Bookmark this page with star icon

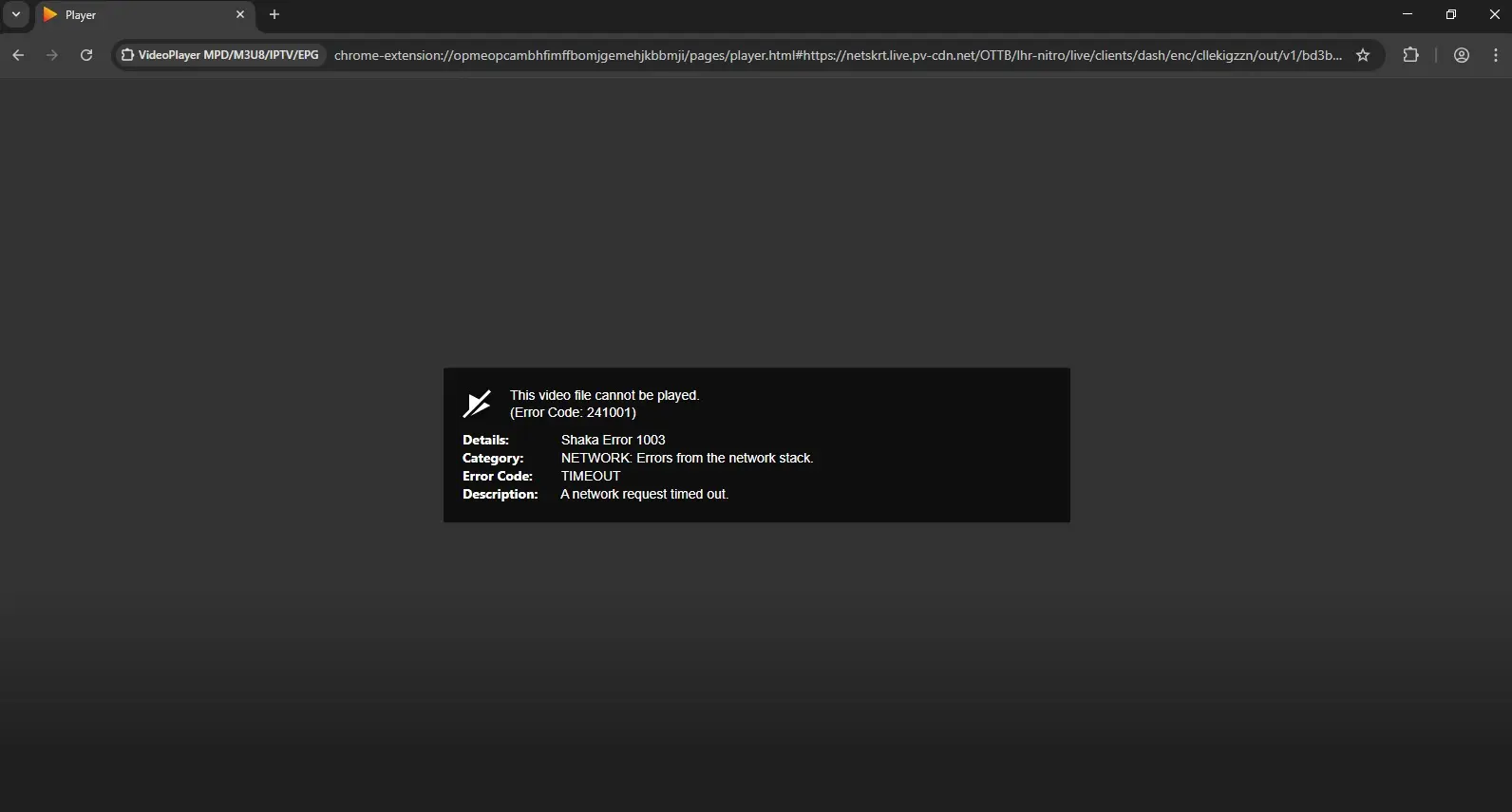(x=1363, y=55)
